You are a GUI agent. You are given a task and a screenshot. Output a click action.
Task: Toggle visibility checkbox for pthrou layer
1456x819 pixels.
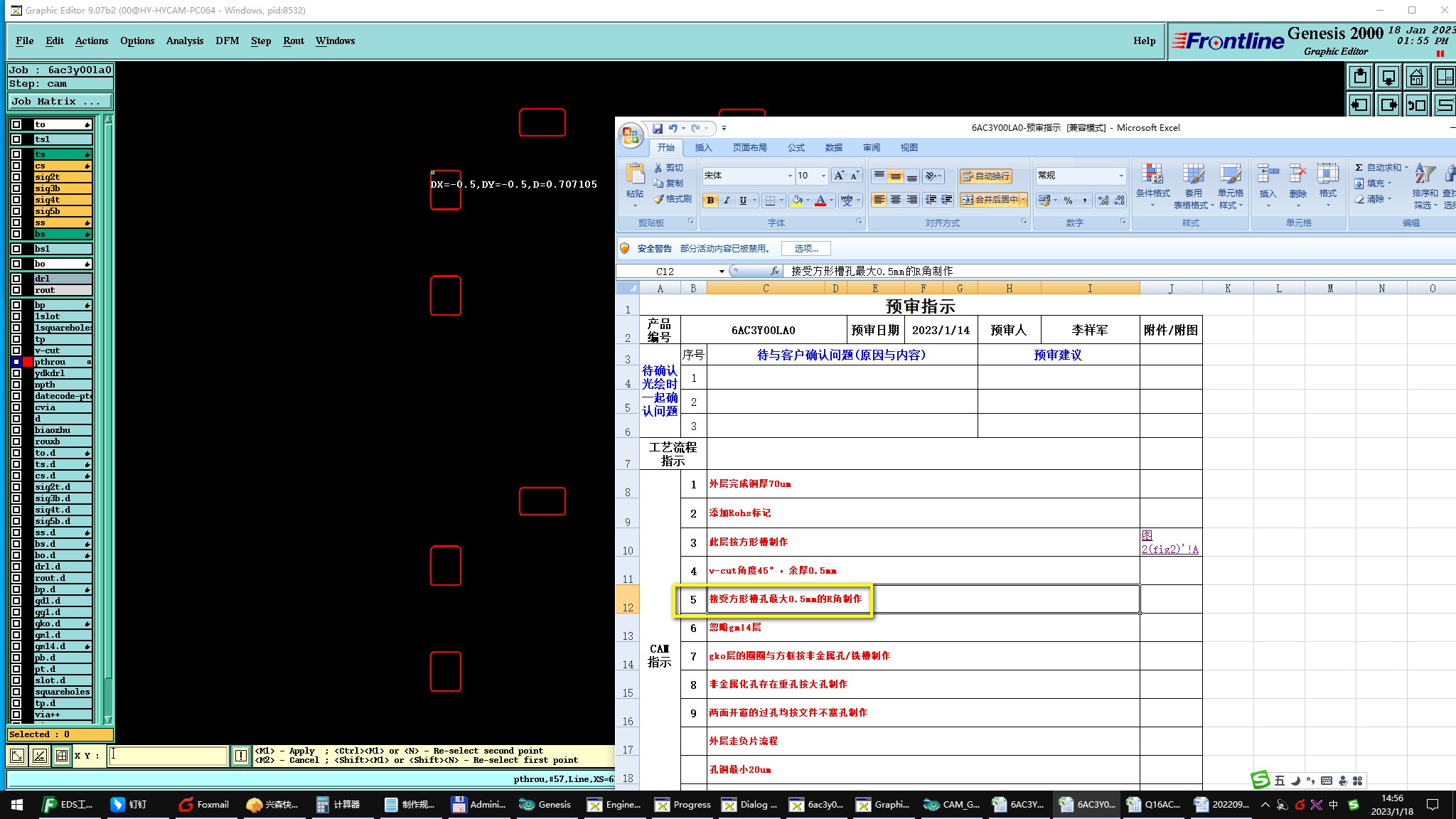16,362
